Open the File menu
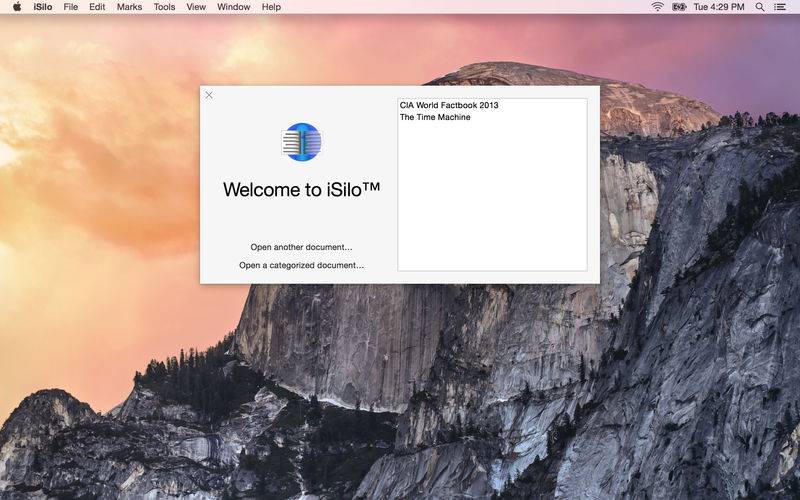This screenshot has height=500, width=800. click(71, 7)
